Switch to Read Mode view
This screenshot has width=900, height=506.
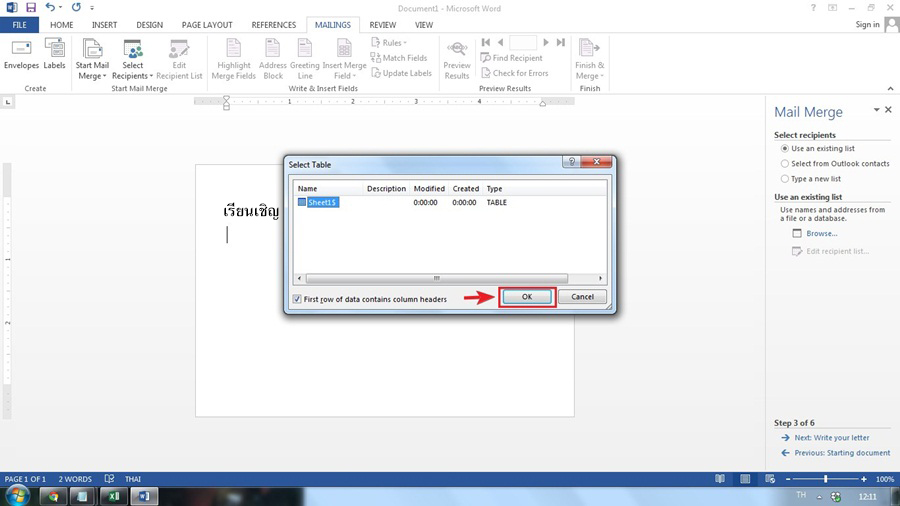click(720, 479)
